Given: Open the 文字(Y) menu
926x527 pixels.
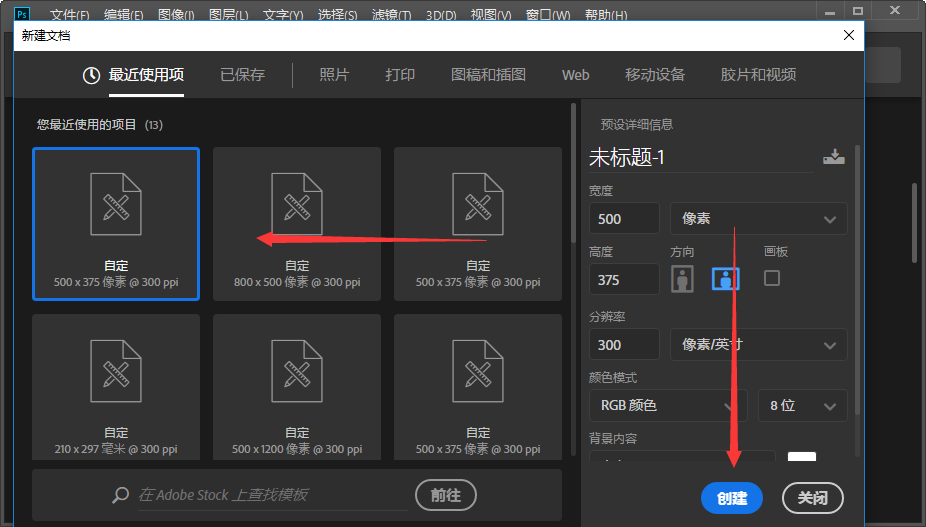Looking at the screenshot, I should click(283, 15).
